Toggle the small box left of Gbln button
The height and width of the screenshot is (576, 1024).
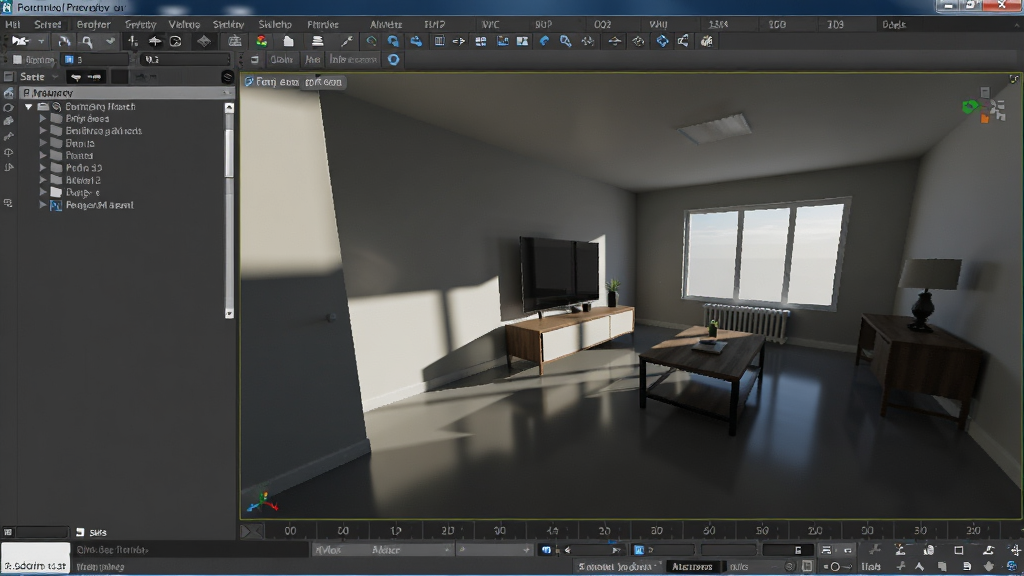(255, 59)
